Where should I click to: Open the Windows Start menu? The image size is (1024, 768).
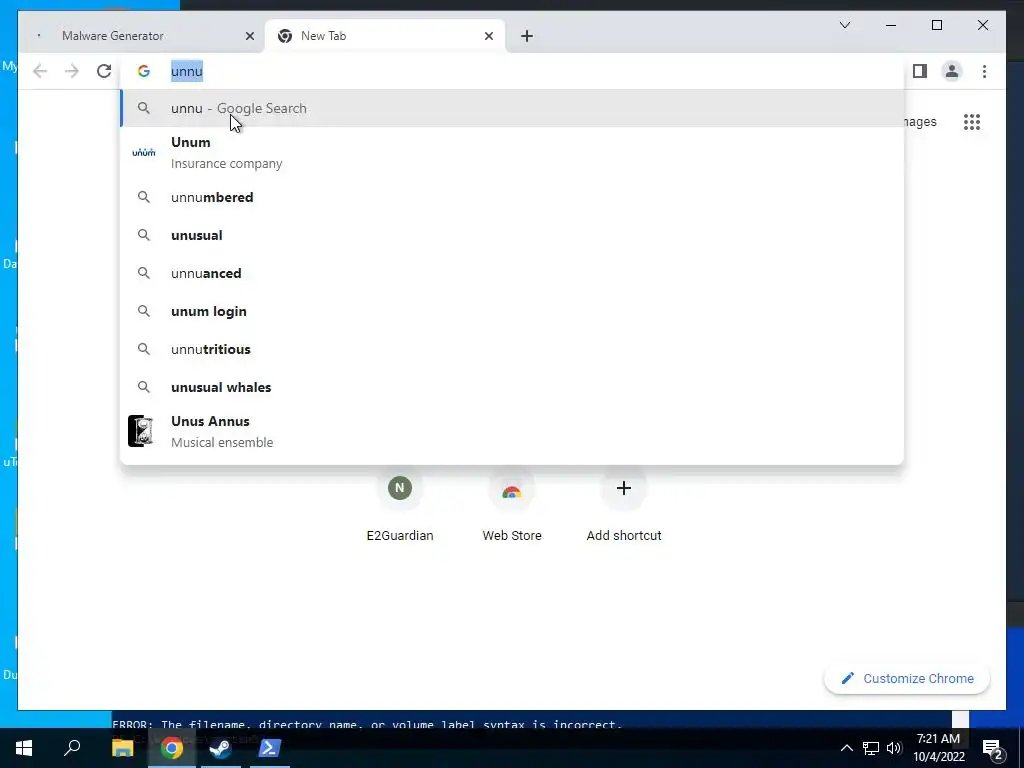(x=24, y=748)
